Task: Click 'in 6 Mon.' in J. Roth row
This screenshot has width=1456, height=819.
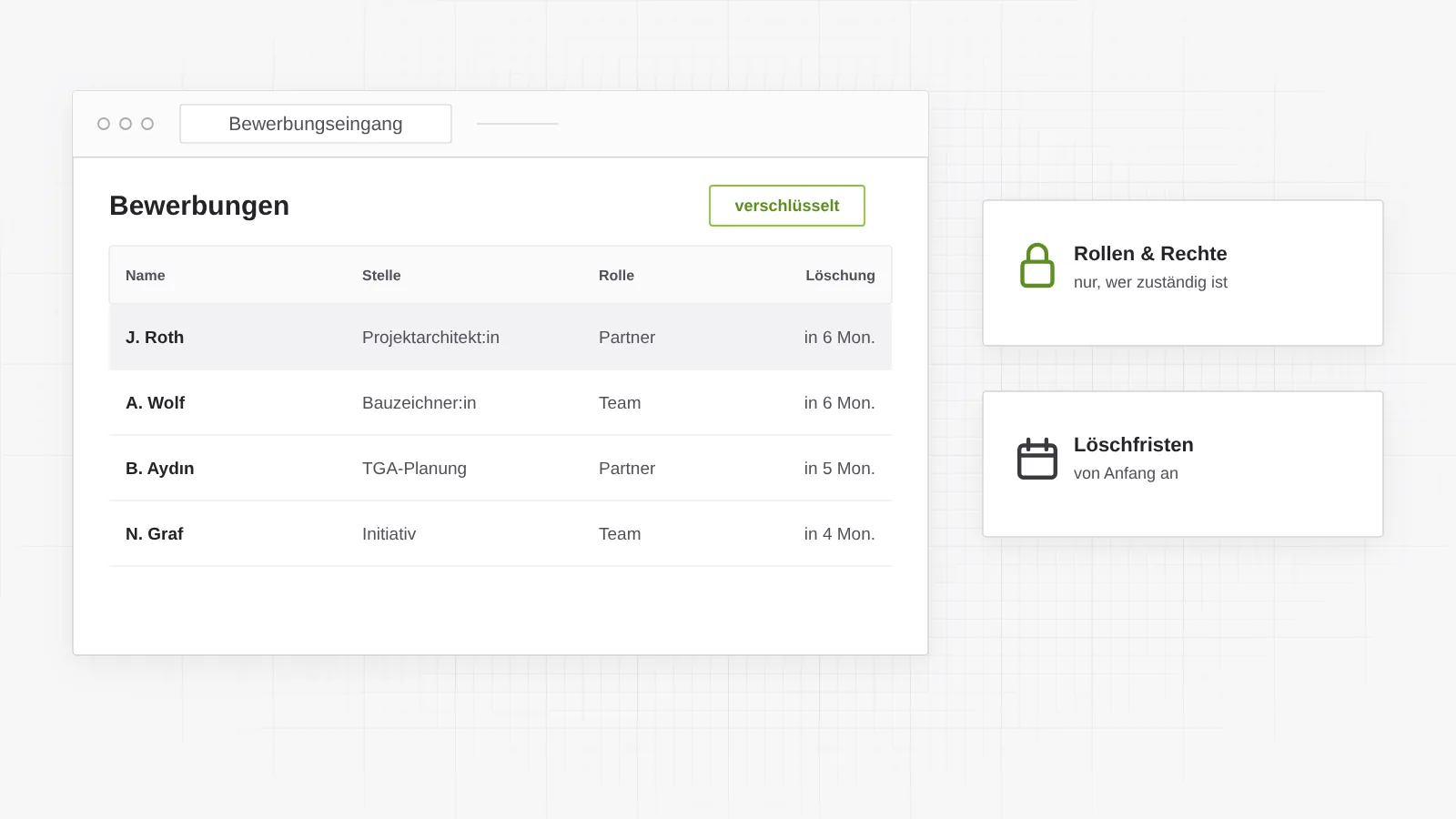Action: tap(839, 338)
